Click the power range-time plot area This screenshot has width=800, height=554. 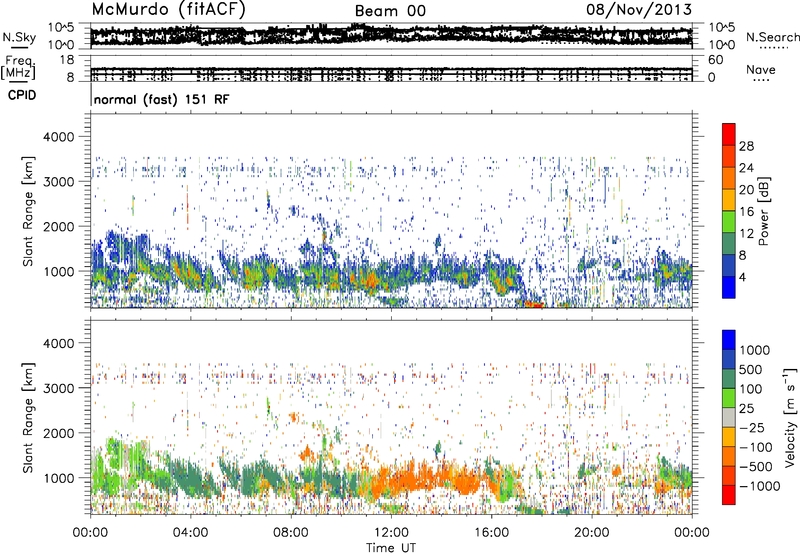point(391,211)
